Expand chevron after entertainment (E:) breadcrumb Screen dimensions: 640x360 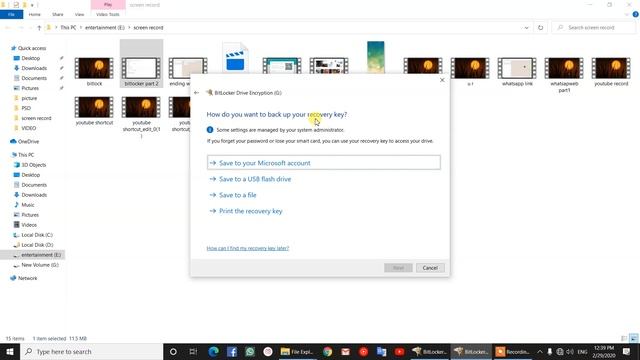point(129,27)
